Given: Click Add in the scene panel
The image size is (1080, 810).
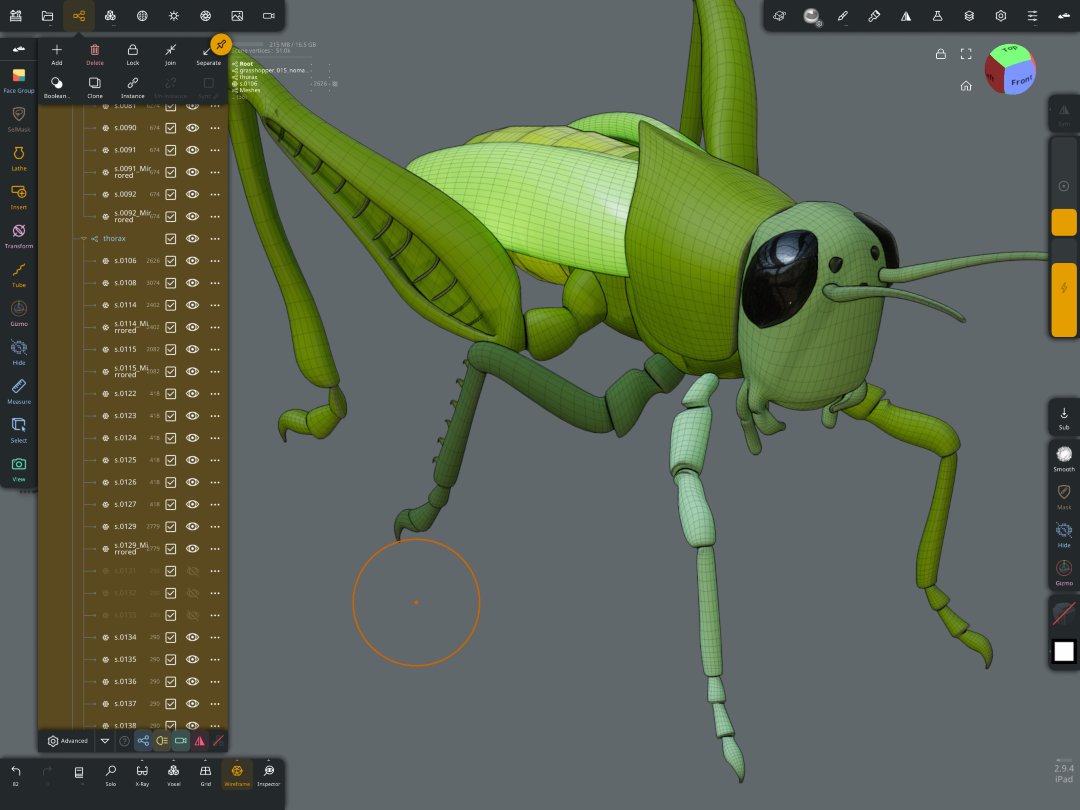Looking at the screenshot, I should pos(56,54).
